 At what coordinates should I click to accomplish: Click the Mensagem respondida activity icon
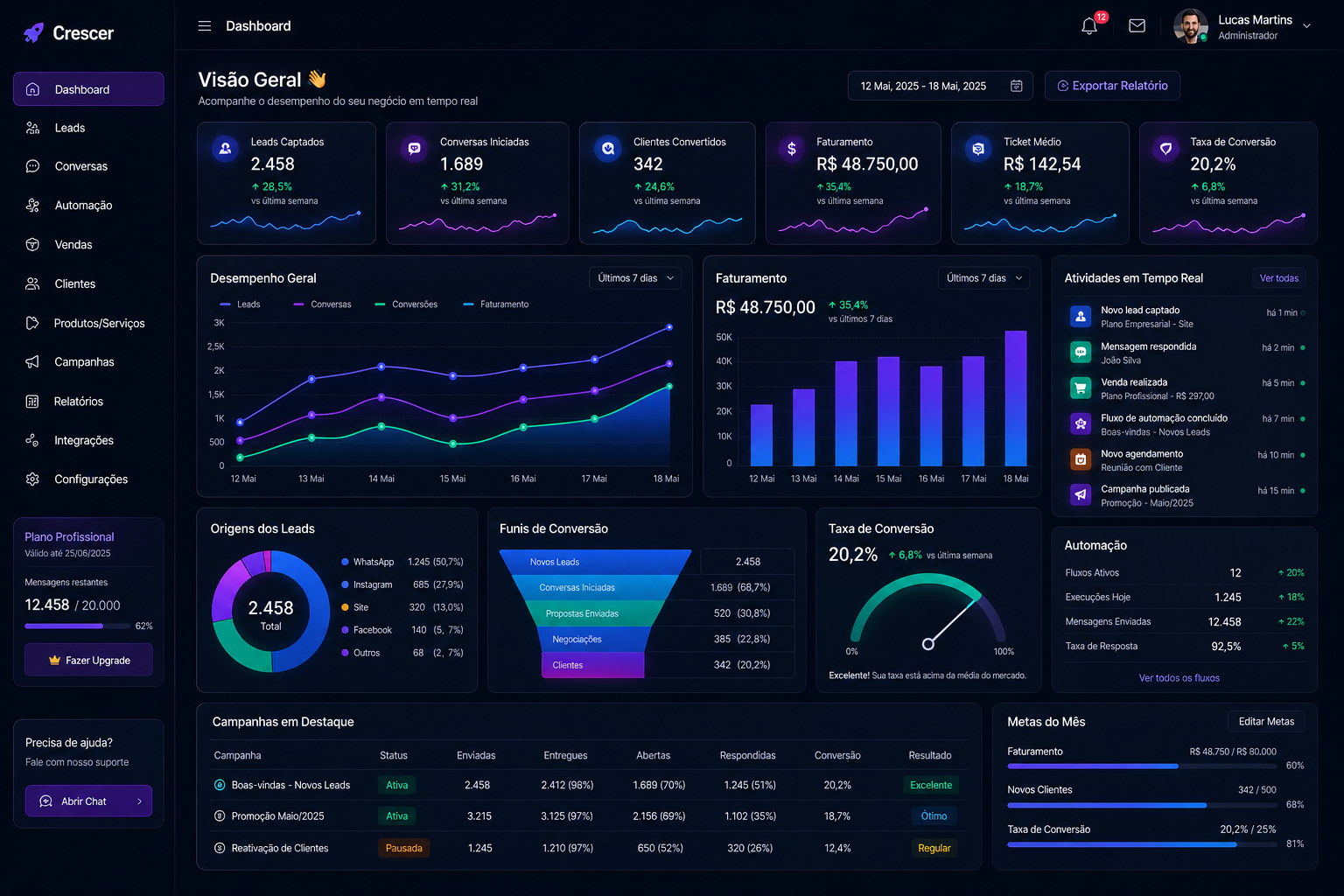coord(1081,352)
